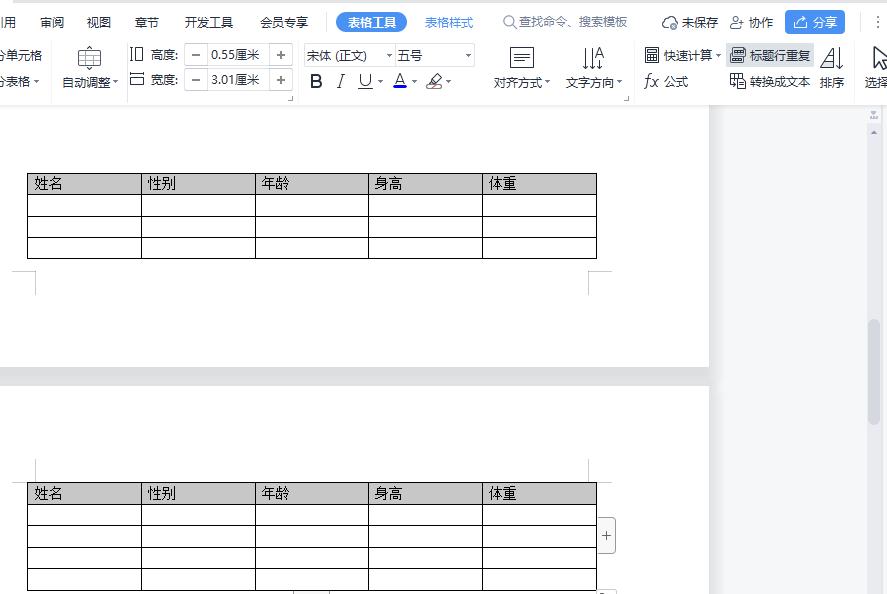Click 体重 header in first table
Viewport: 887px width, 594px height.
(502, 183)
